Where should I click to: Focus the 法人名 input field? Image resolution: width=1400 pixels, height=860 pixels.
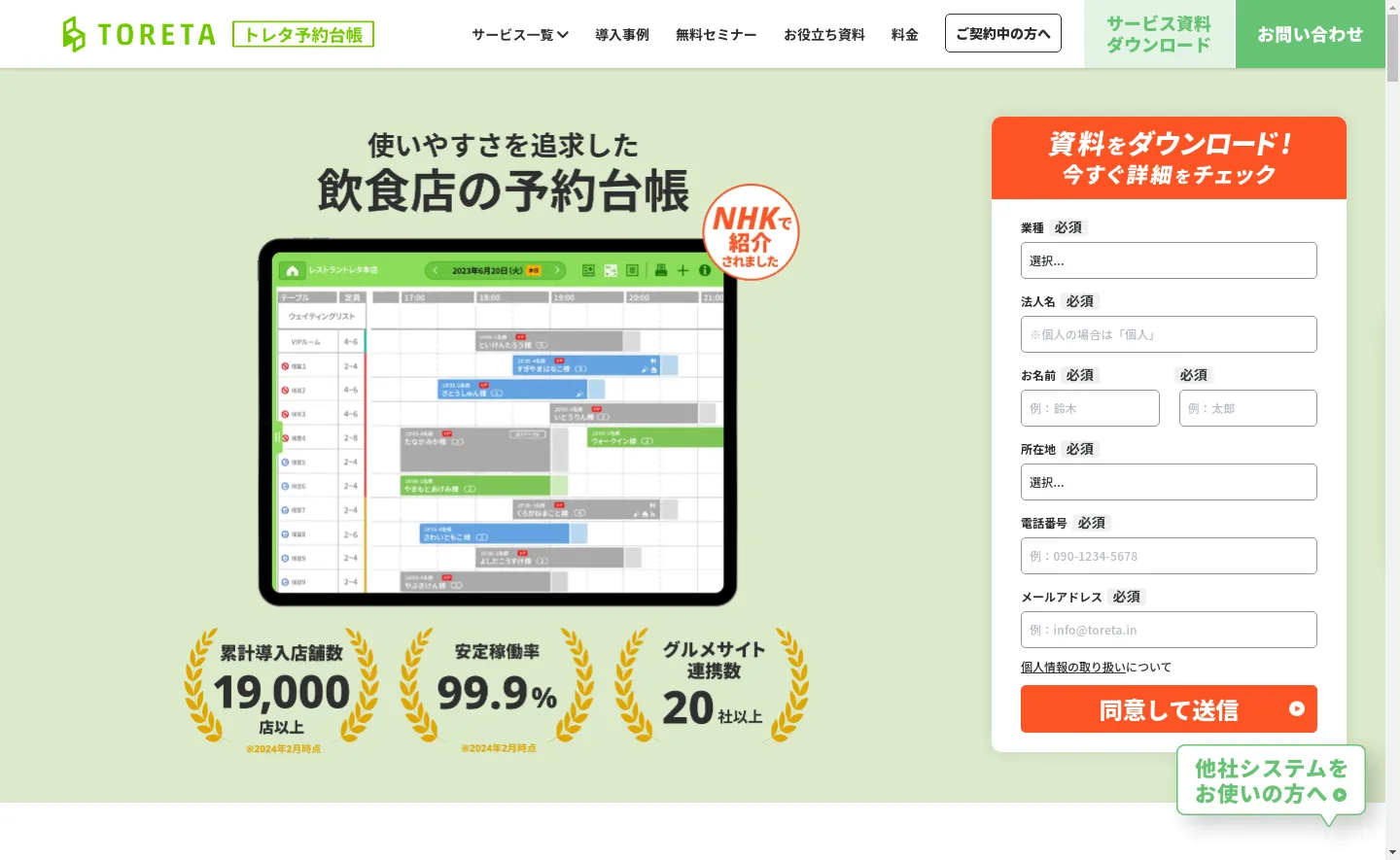pos(1169,334)
